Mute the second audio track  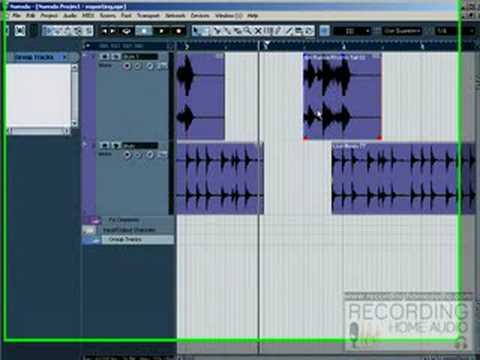(x=105, y=146)
